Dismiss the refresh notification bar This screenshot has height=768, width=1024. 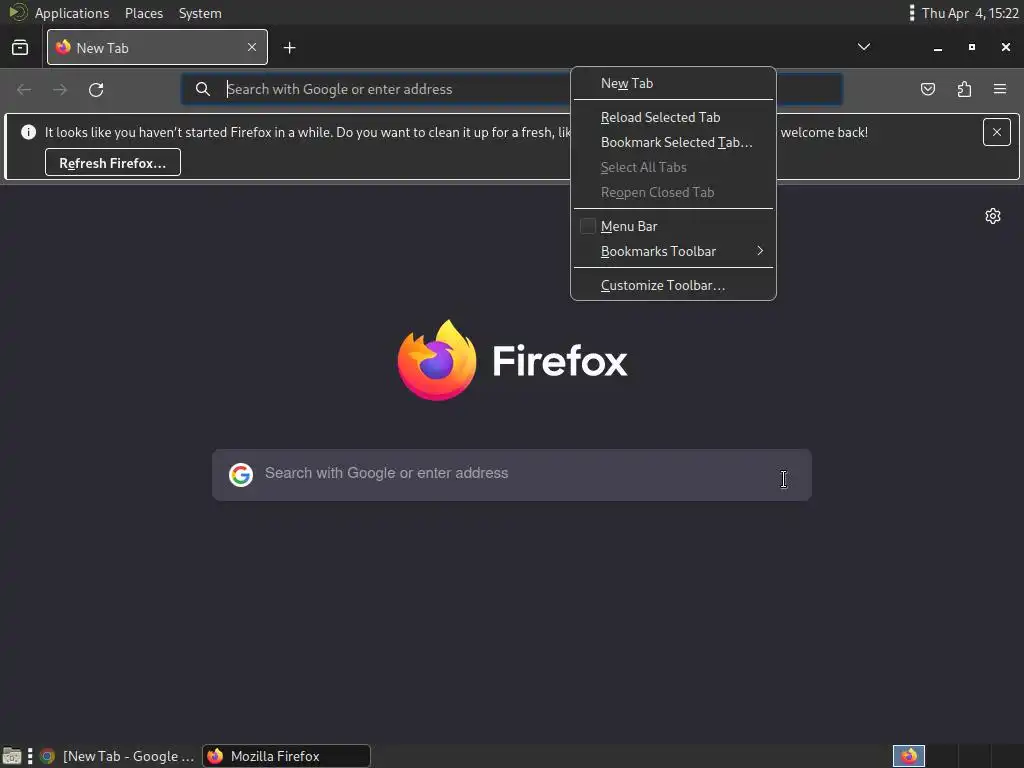(997, 132)
